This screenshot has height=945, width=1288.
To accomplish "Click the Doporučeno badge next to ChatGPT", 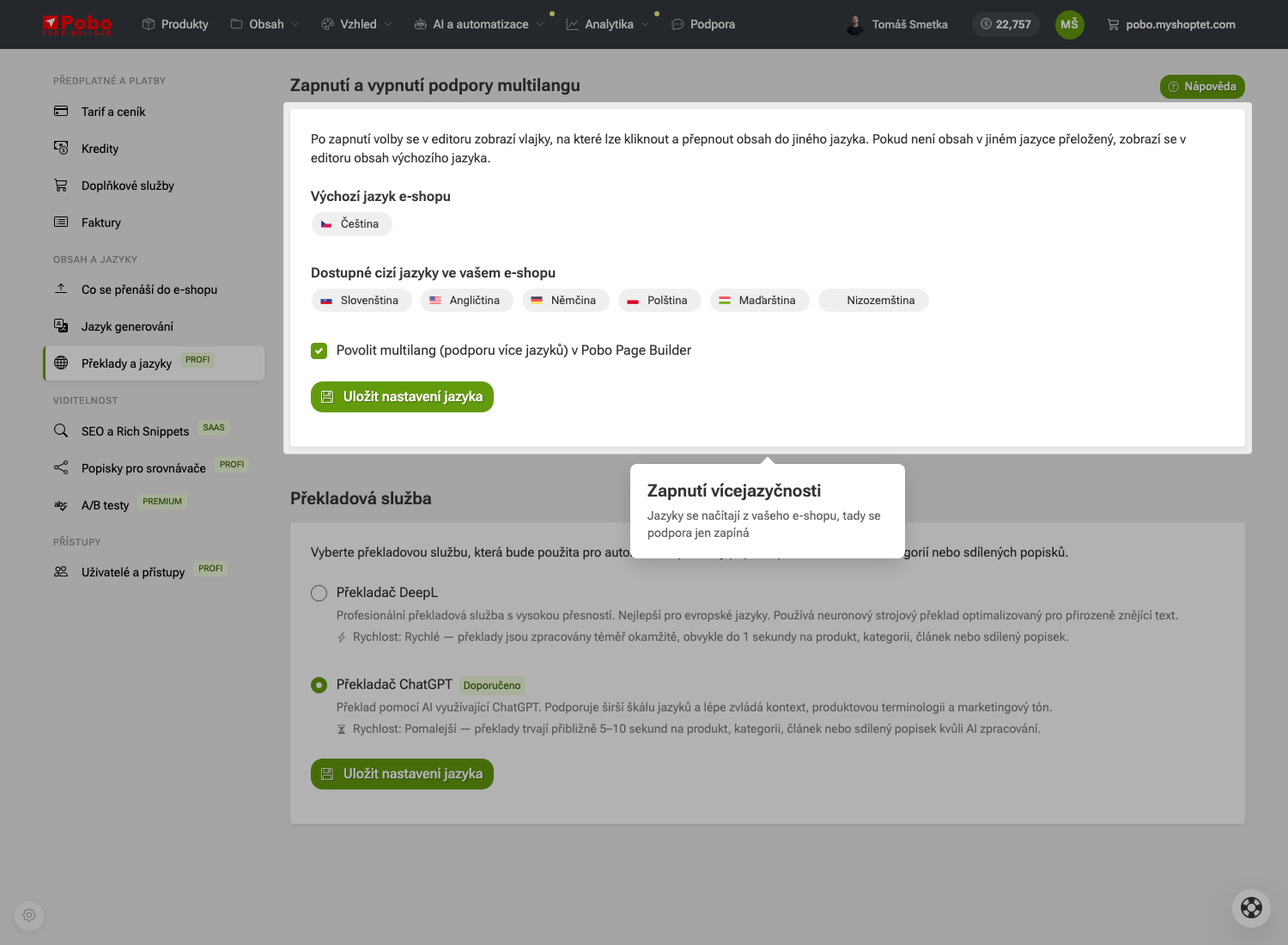I will click(492, 686).
